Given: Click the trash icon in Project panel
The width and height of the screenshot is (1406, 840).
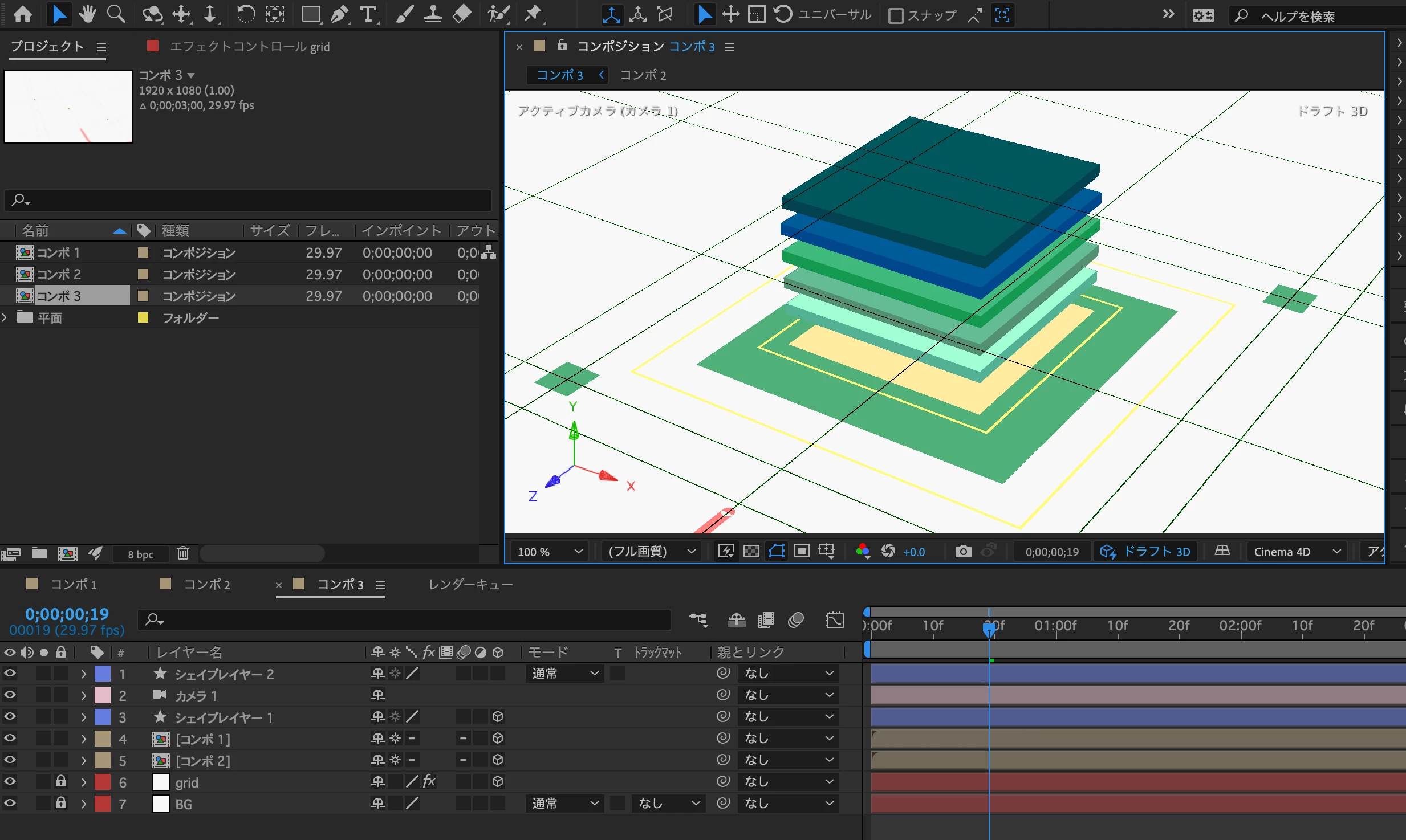Looking at the screenshot, I should coord(182,553).
